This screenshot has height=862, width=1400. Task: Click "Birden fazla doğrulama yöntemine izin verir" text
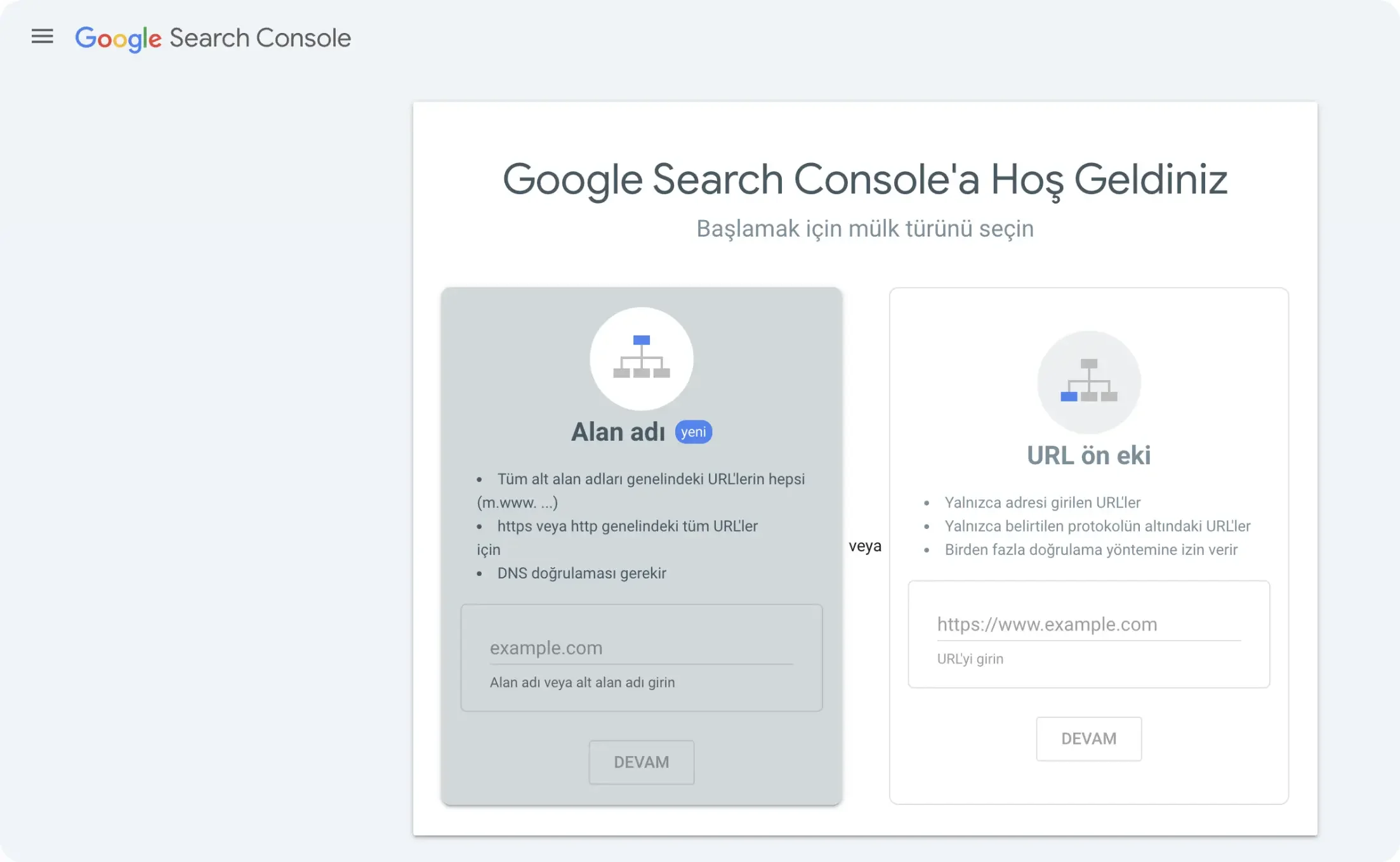pyautogui.click(x=1091, y=550)
